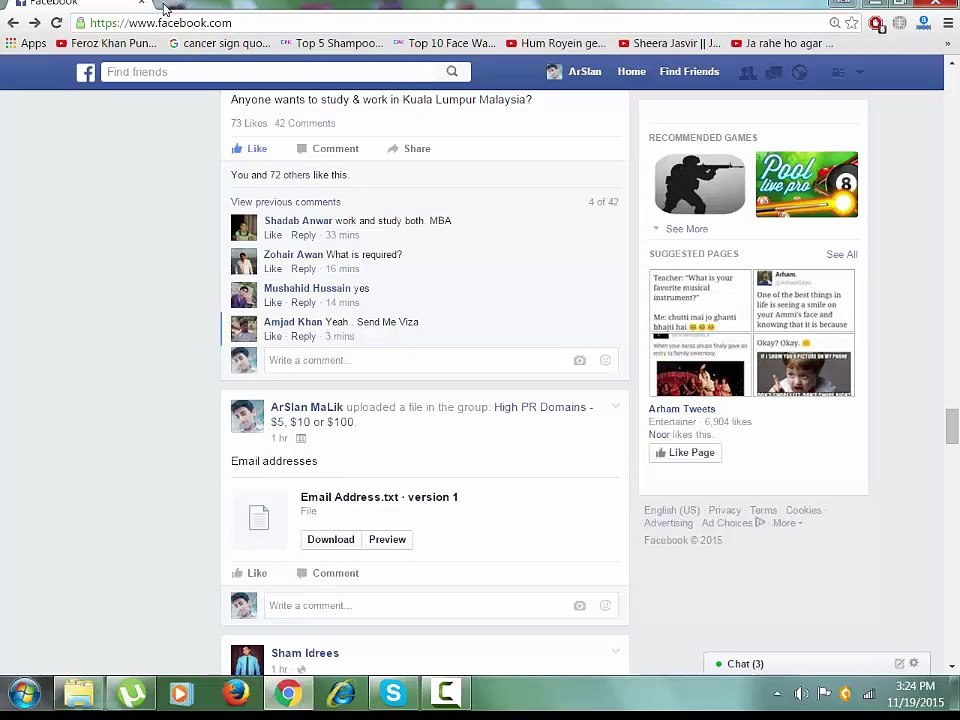Show more bookmarks chevron
This screenshot has width=960, height=720.
(948, 44)
